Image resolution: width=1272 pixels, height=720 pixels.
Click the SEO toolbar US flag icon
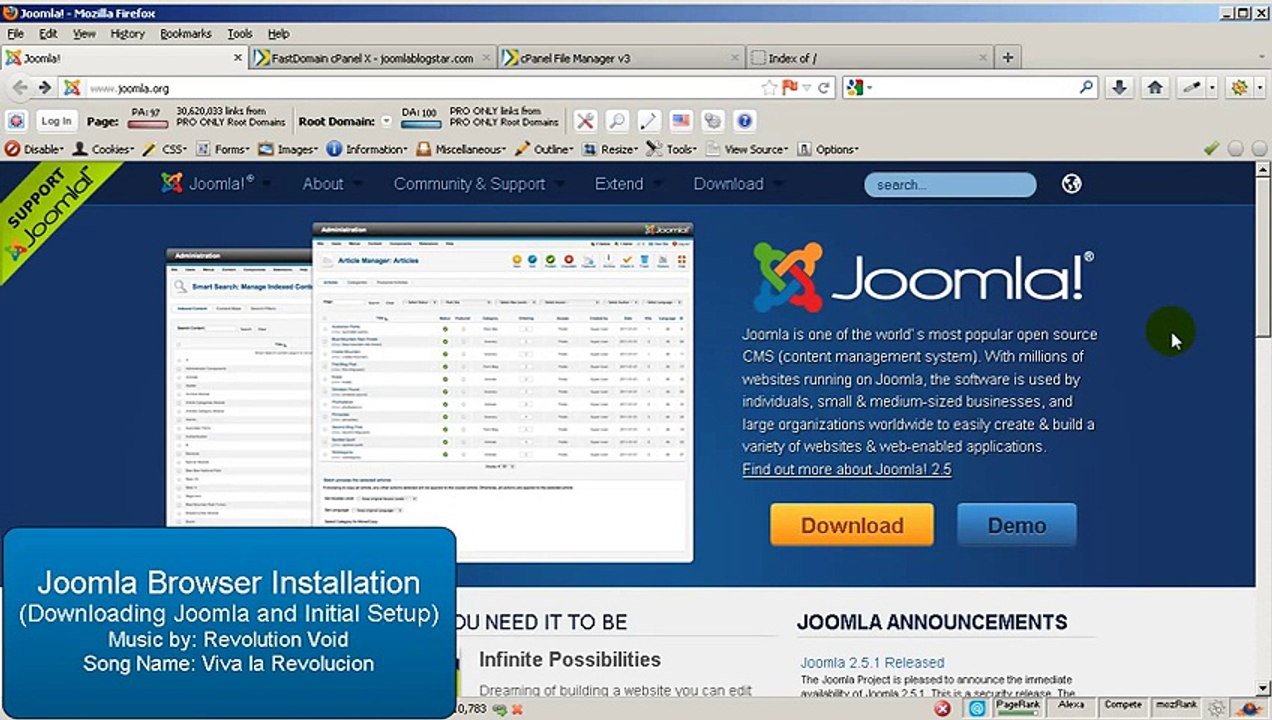click(x=681, y=121)
